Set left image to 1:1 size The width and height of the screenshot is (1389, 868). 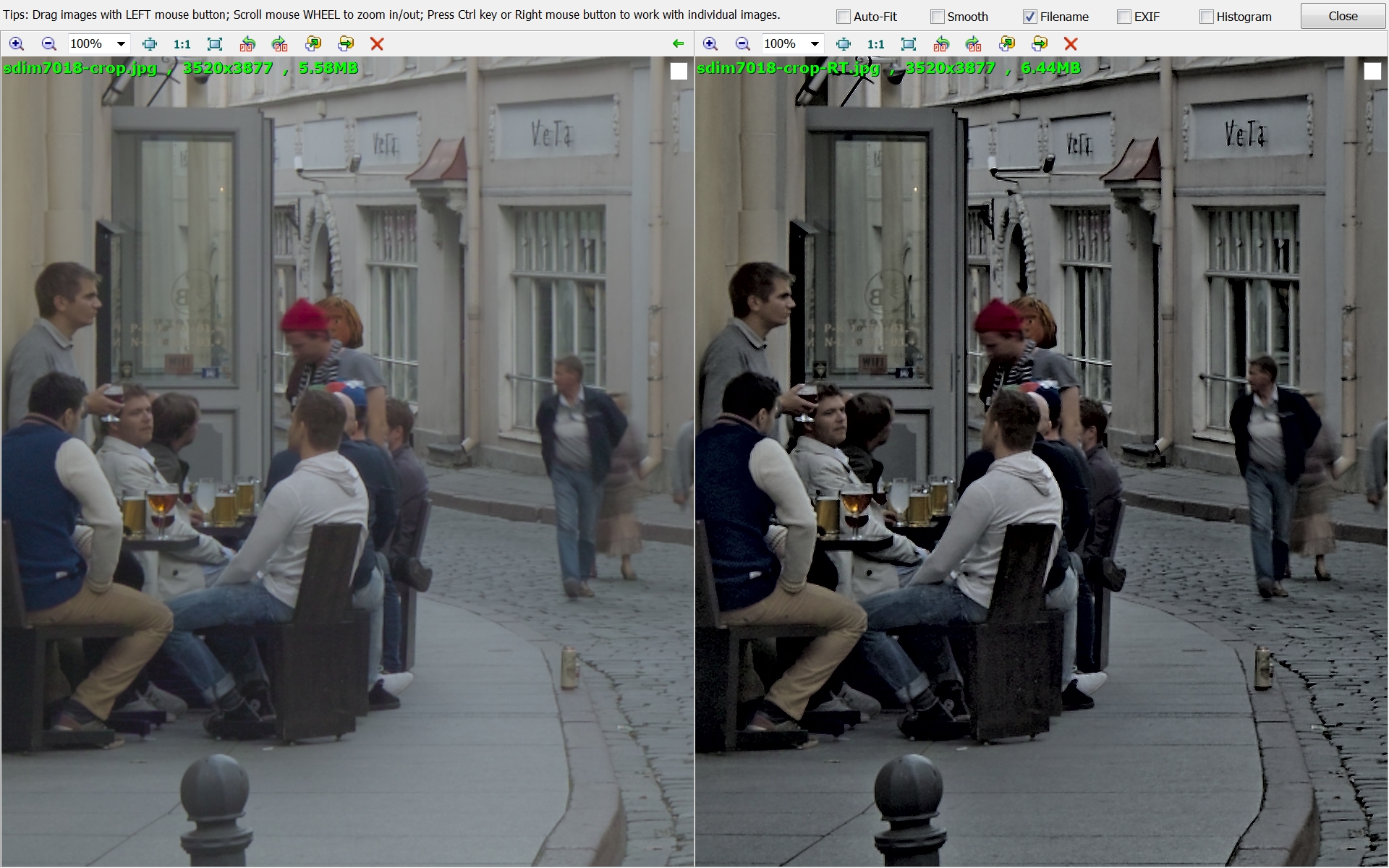coord(182,44)
